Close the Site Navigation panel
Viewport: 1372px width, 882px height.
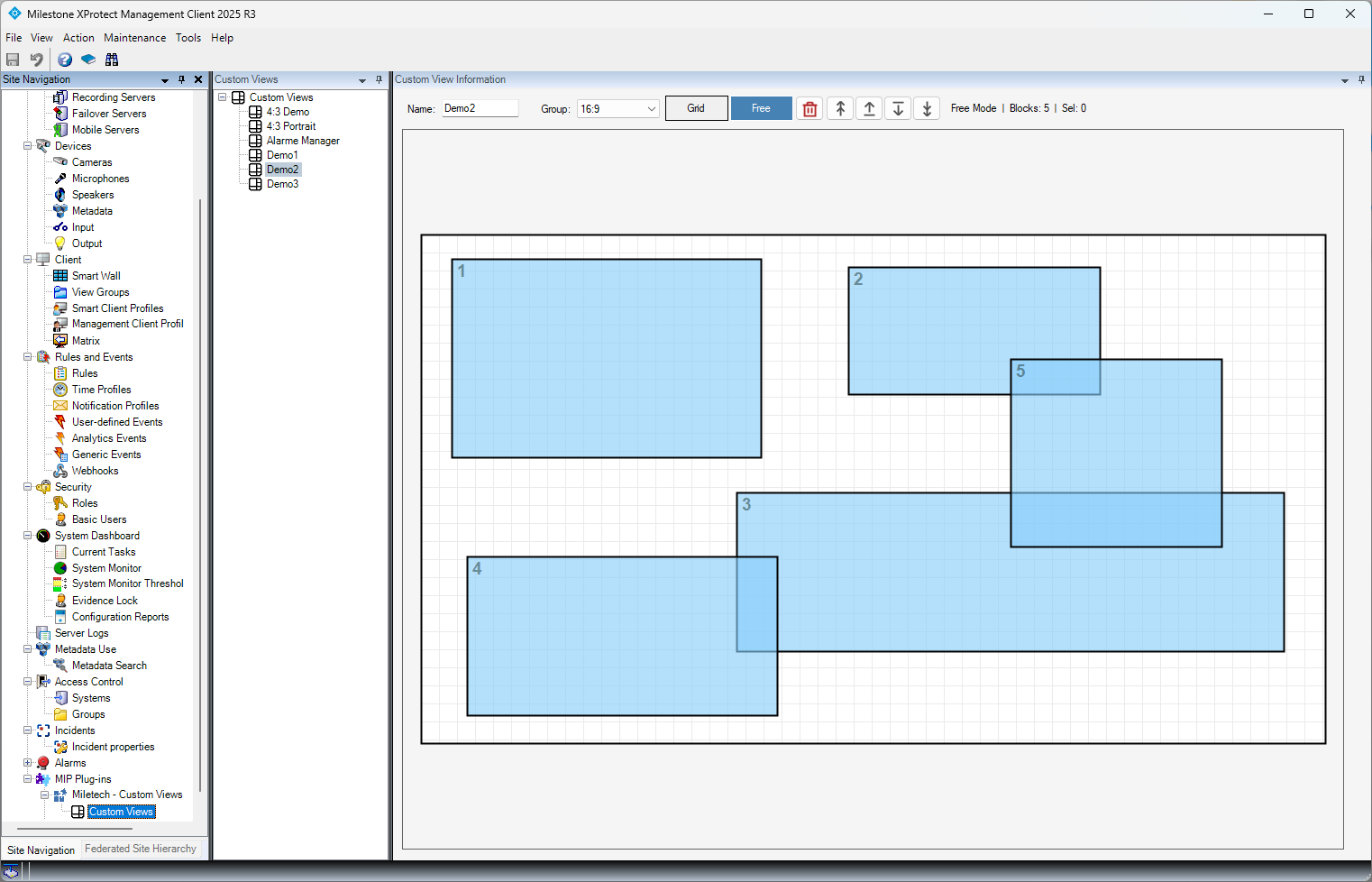click(x=198, y=79)
